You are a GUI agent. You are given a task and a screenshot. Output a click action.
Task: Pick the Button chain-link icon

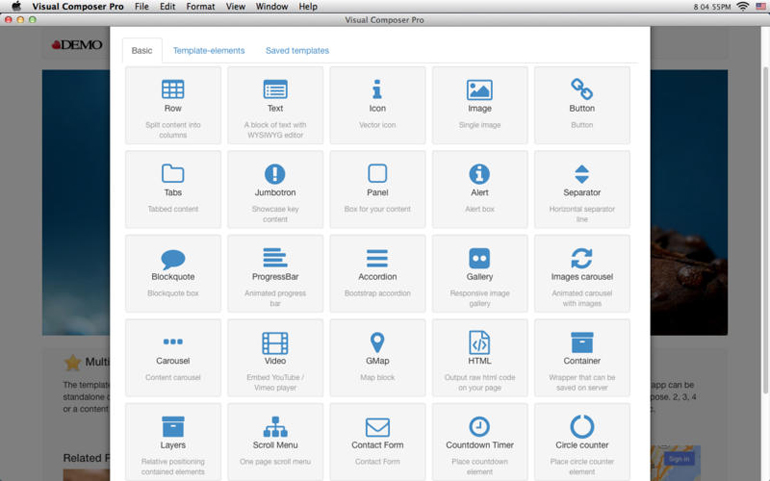pyautogui.click(x=582, y=89)
